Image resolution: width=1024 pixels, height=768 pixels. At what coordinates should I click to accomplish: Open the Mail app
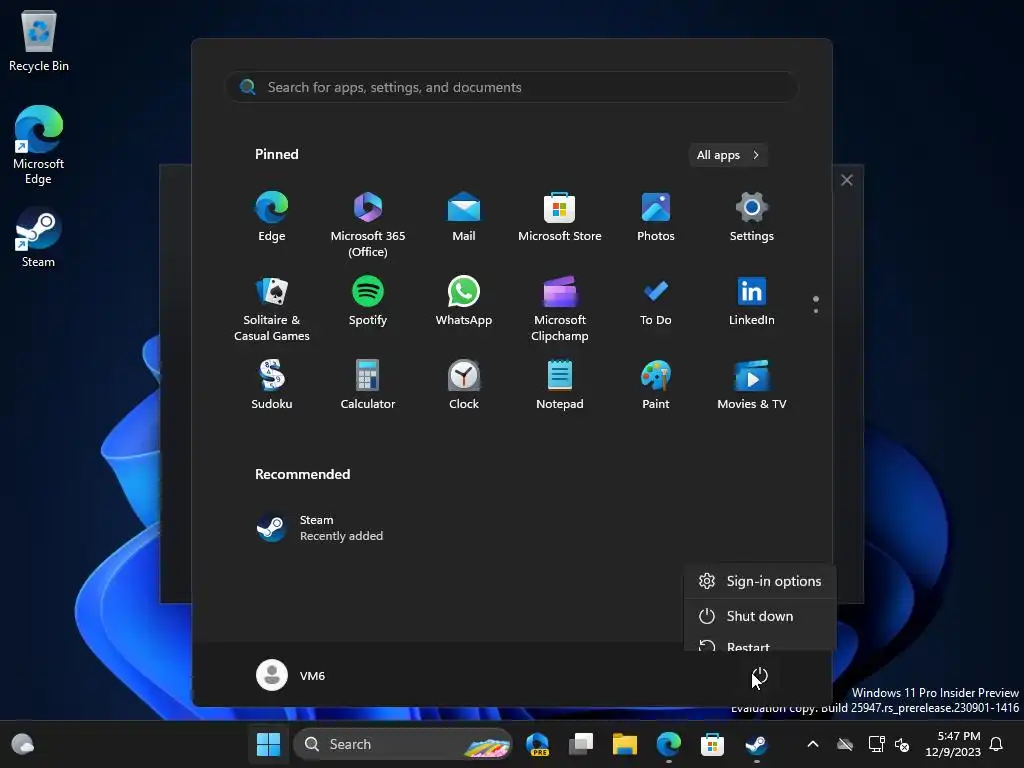tap(464, 217)
